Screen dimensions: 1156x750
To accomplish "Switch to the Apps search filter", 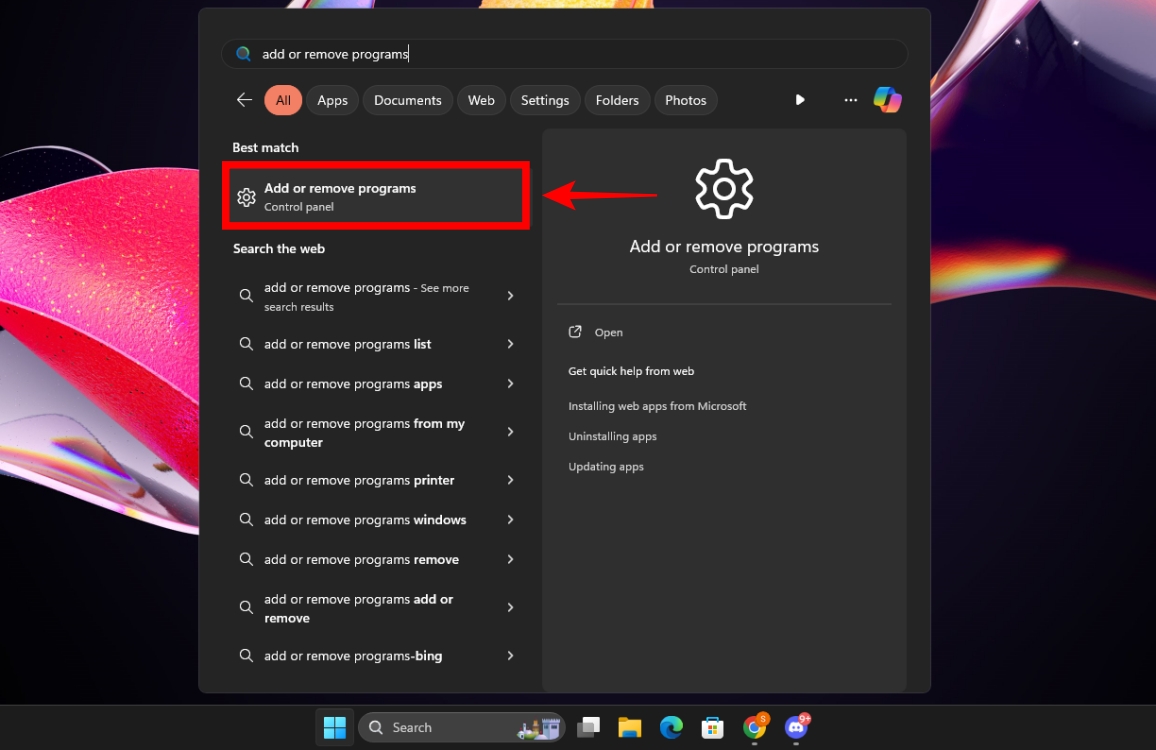I will point(332,99).
